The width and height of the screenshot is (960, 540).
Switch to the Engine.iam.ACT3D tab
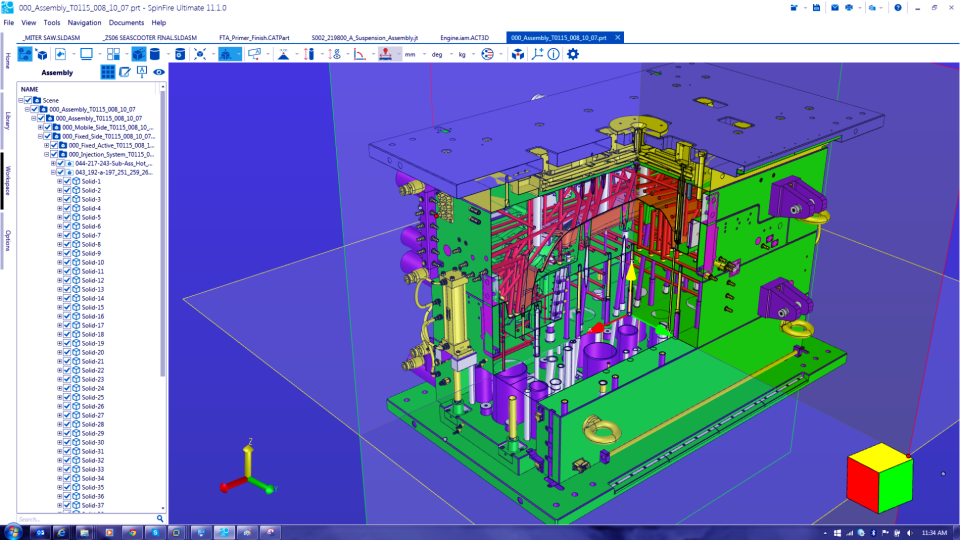click(465, 37)
